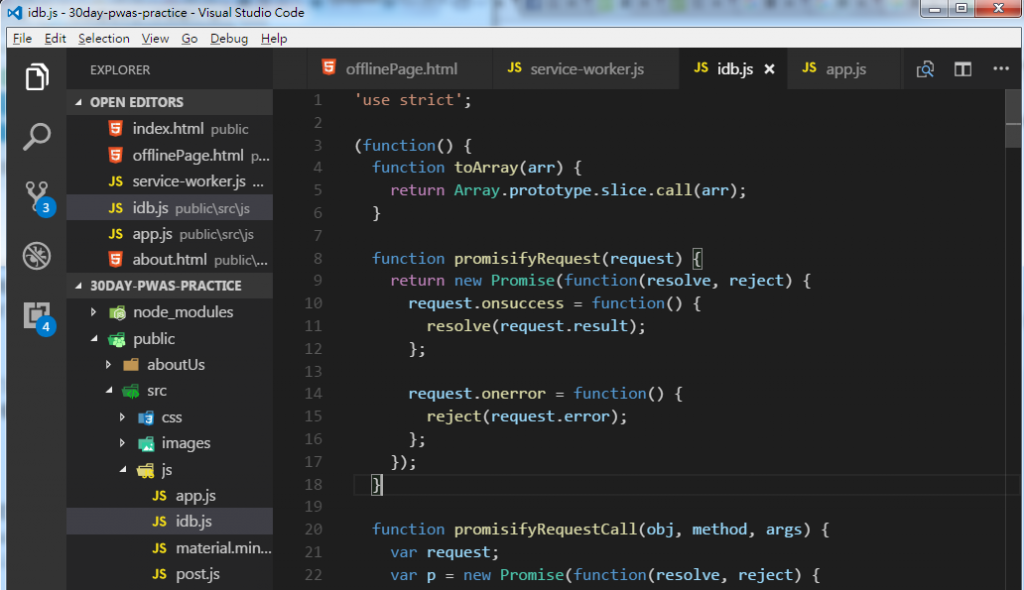Click the VS Code logo in title bar
The image size is (1024, 590).
pyautogui.click(x=14, y=12)
